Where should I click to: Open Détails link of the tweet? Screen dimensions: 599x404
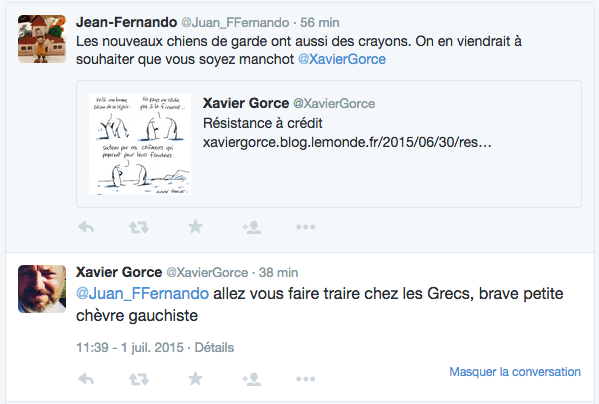tap(214, 347)
